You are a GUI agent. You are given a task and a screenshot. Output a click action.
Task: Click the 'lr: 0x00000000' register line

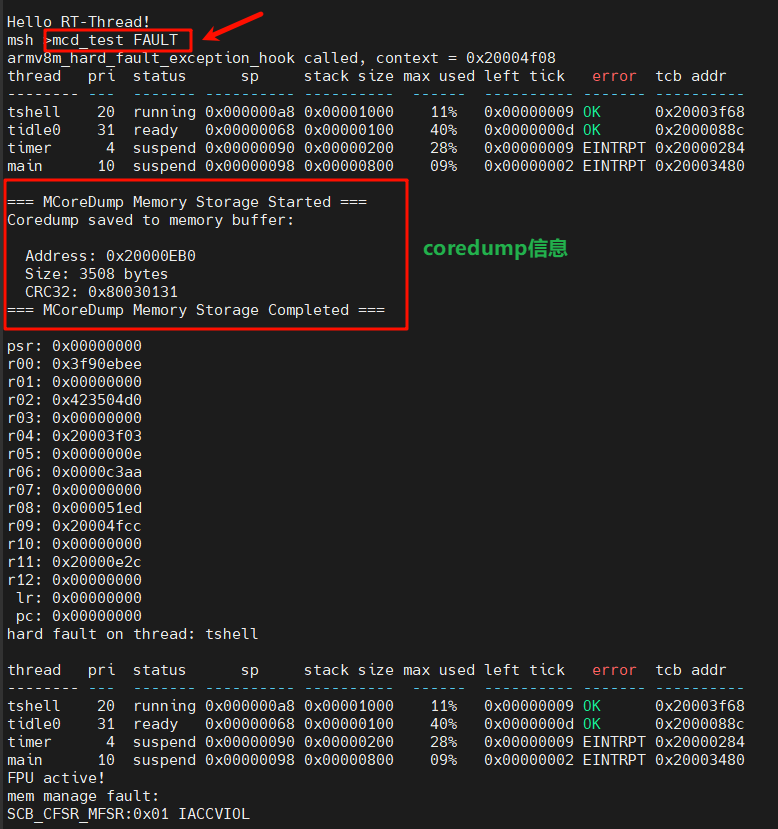79,597
